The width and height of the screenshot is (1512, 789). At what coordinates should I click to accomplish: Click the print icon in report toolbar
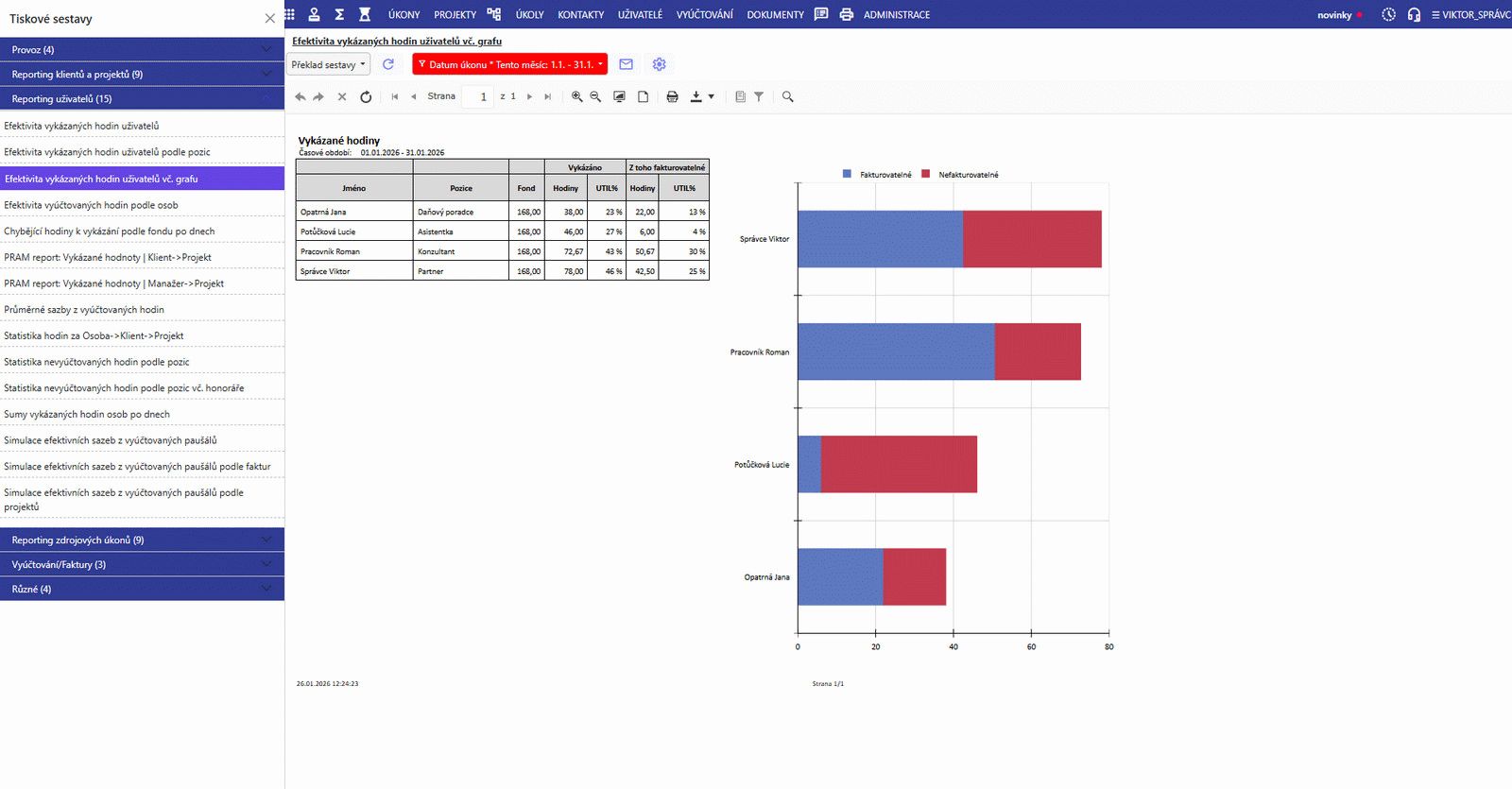pyautogui.click(x=672, y=96)
